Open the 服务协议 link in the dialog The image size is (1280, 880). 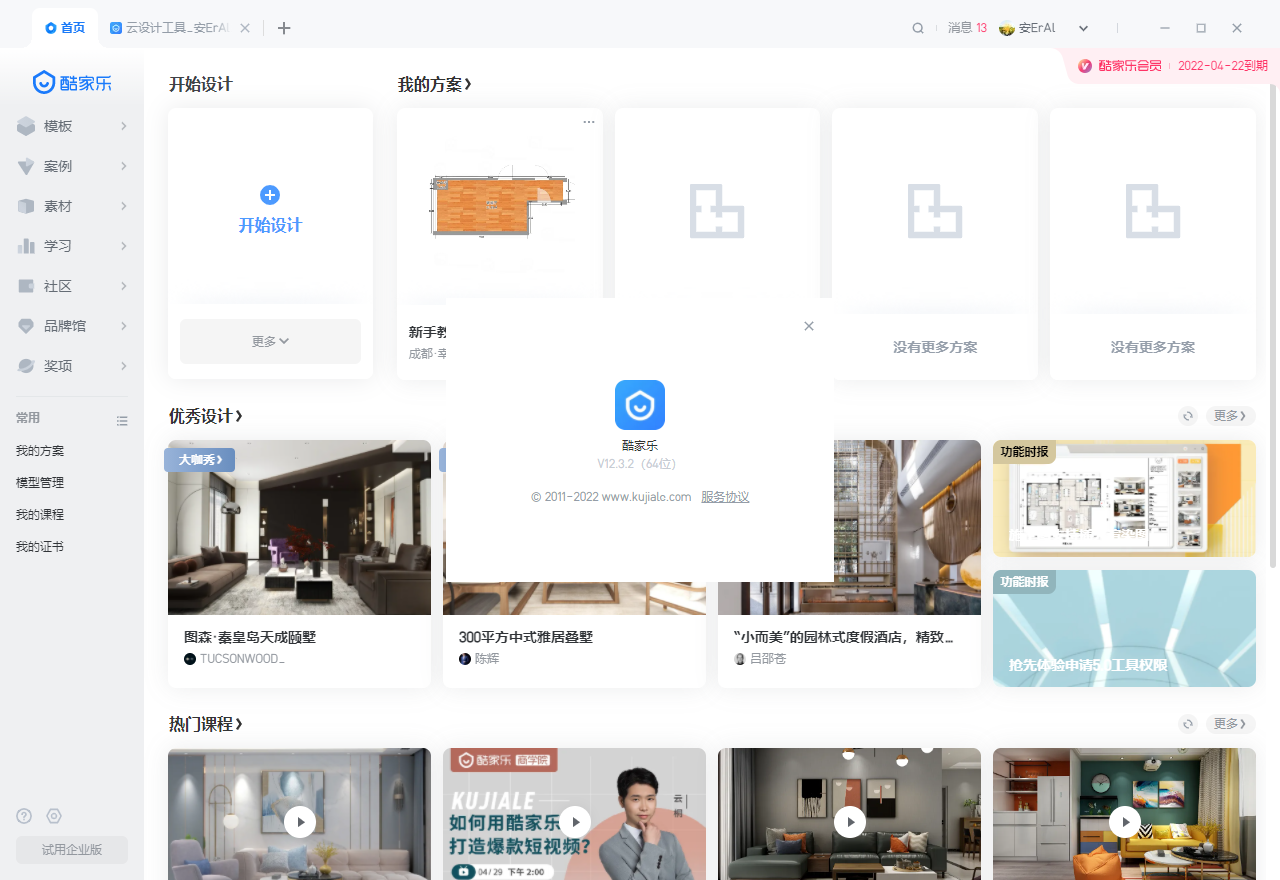pos(725,497)
